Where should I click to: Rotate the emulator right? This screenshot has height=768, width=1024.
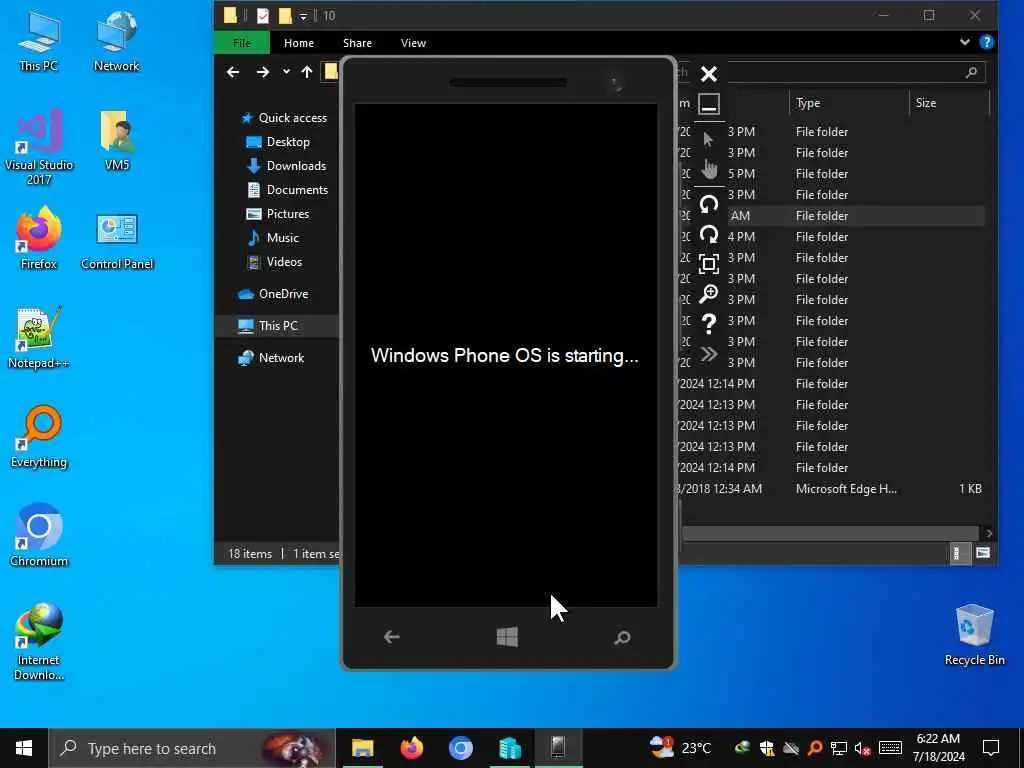click(709, 234)
